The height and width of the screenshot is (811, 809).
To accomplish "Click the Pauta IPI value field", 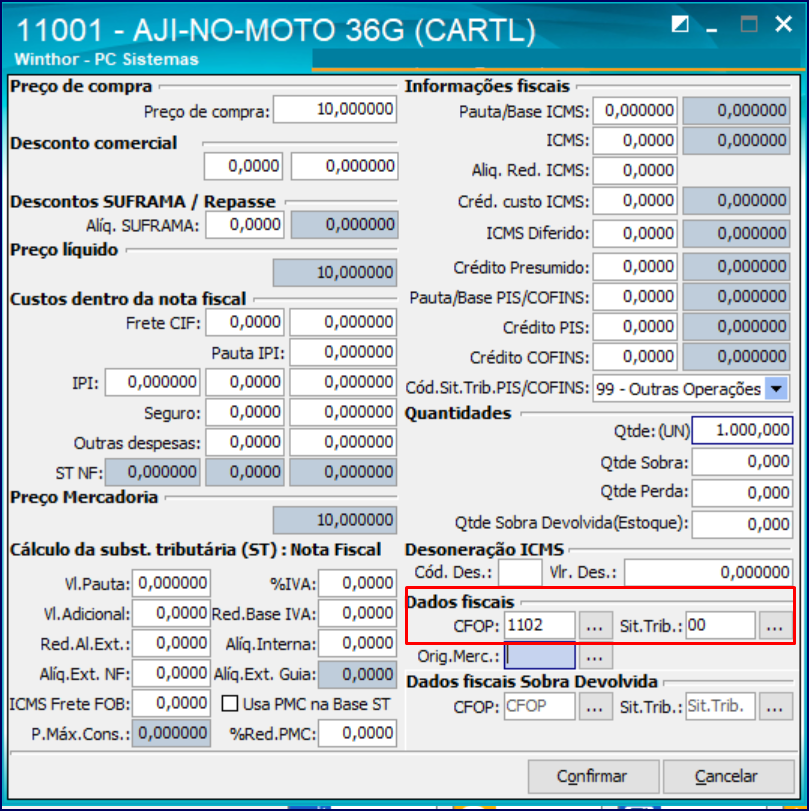I will pos(342,352).
